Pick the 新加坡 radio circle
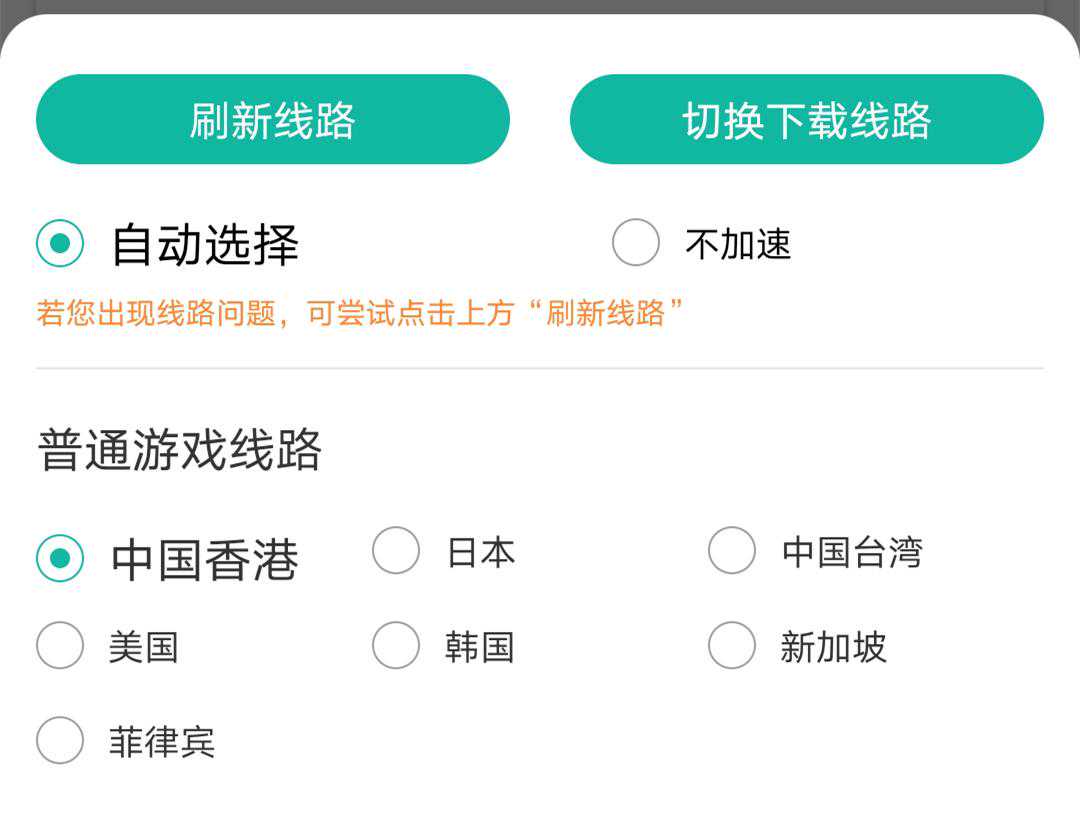 tap(732, 646)
